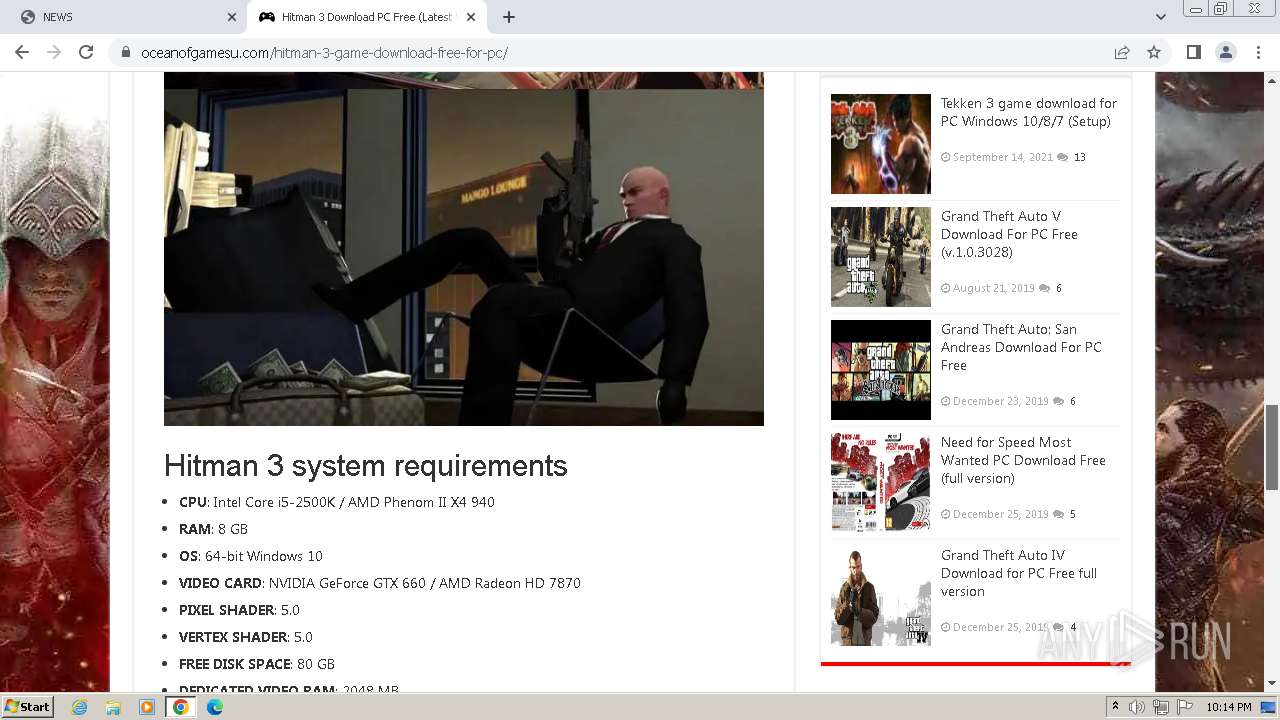
Task: Close the Hitman 3 Download tab
Action: pyautogui.click(x=471, y=17)
